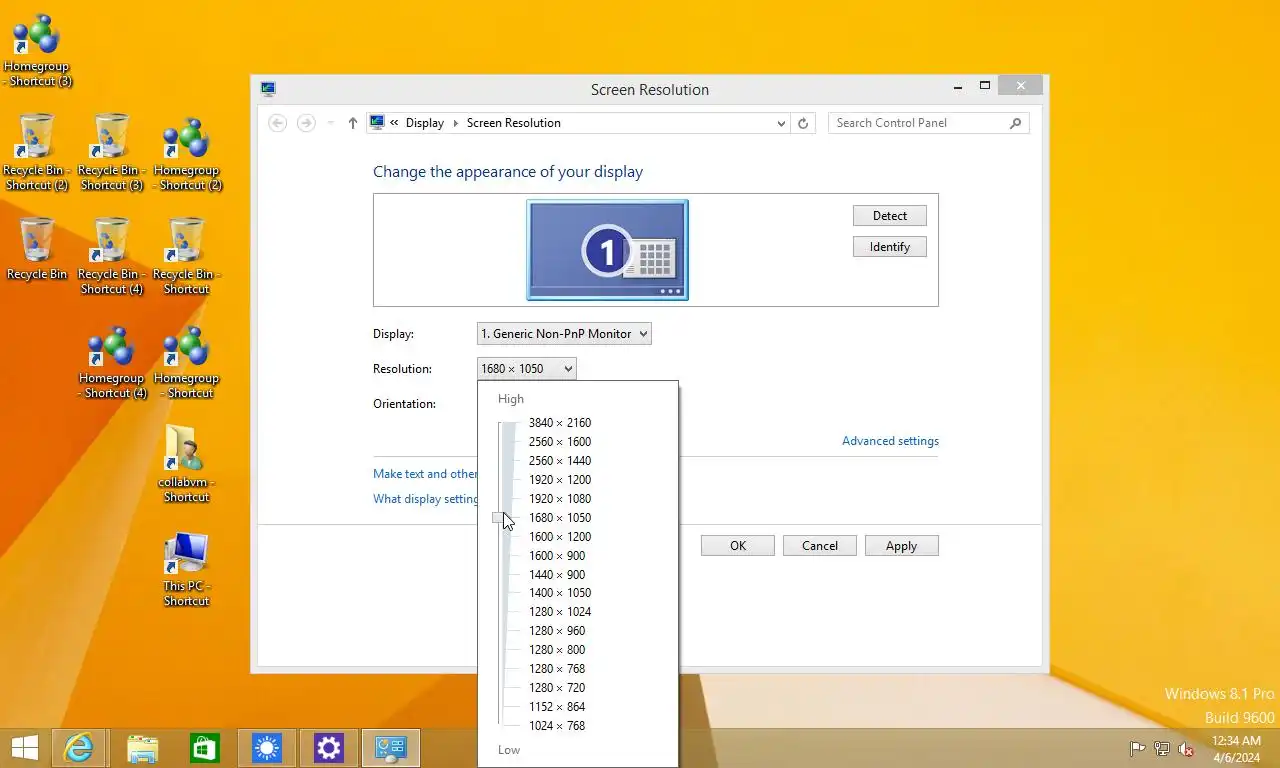Open Homegroup - Shortcut (3) desktop icon
1280x768 pixels.
[37, 50]
